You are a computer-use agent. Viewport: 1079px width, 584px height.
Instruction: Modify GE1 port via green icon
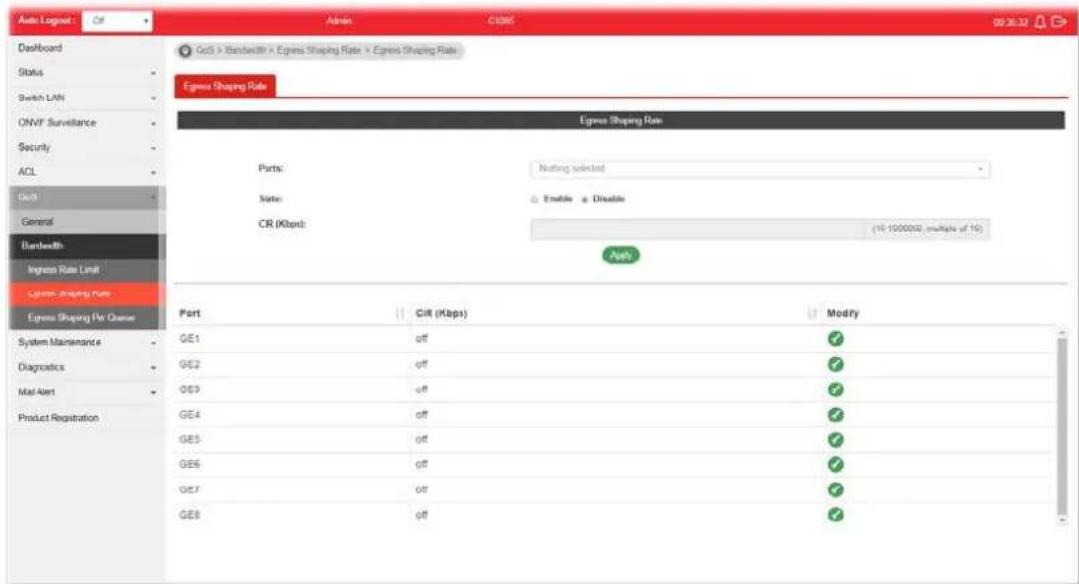835,338
